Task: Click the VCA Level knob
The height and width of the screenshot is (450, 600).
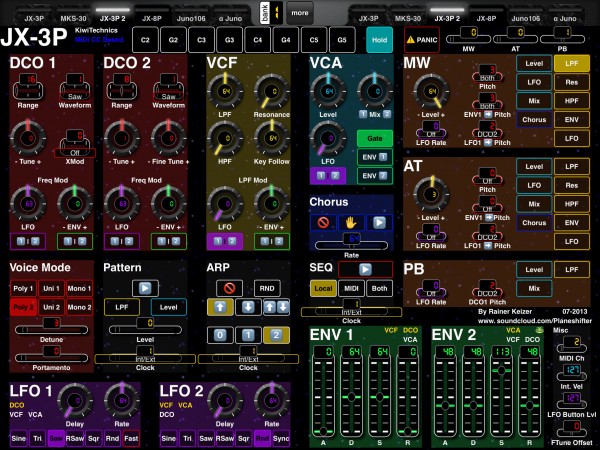Action: pos(328,92)
